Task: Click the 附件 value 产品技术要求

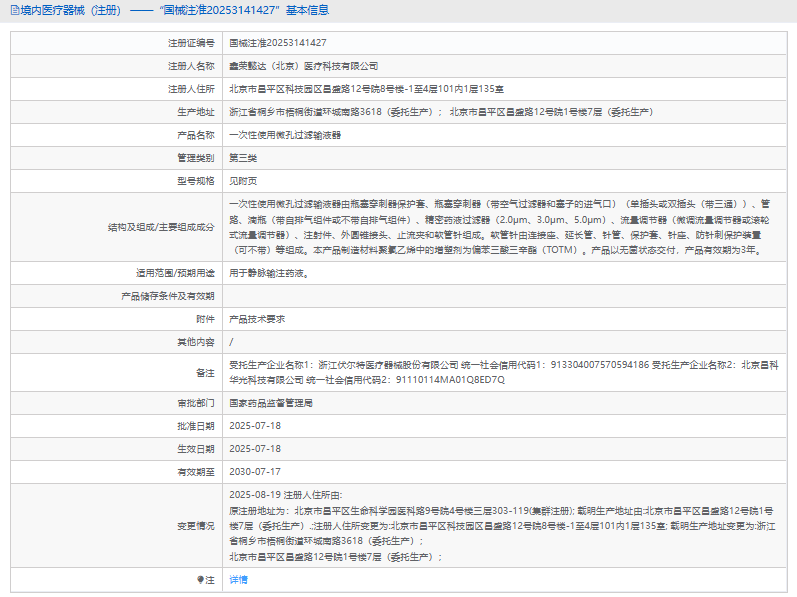Action: tap(257, 318)
